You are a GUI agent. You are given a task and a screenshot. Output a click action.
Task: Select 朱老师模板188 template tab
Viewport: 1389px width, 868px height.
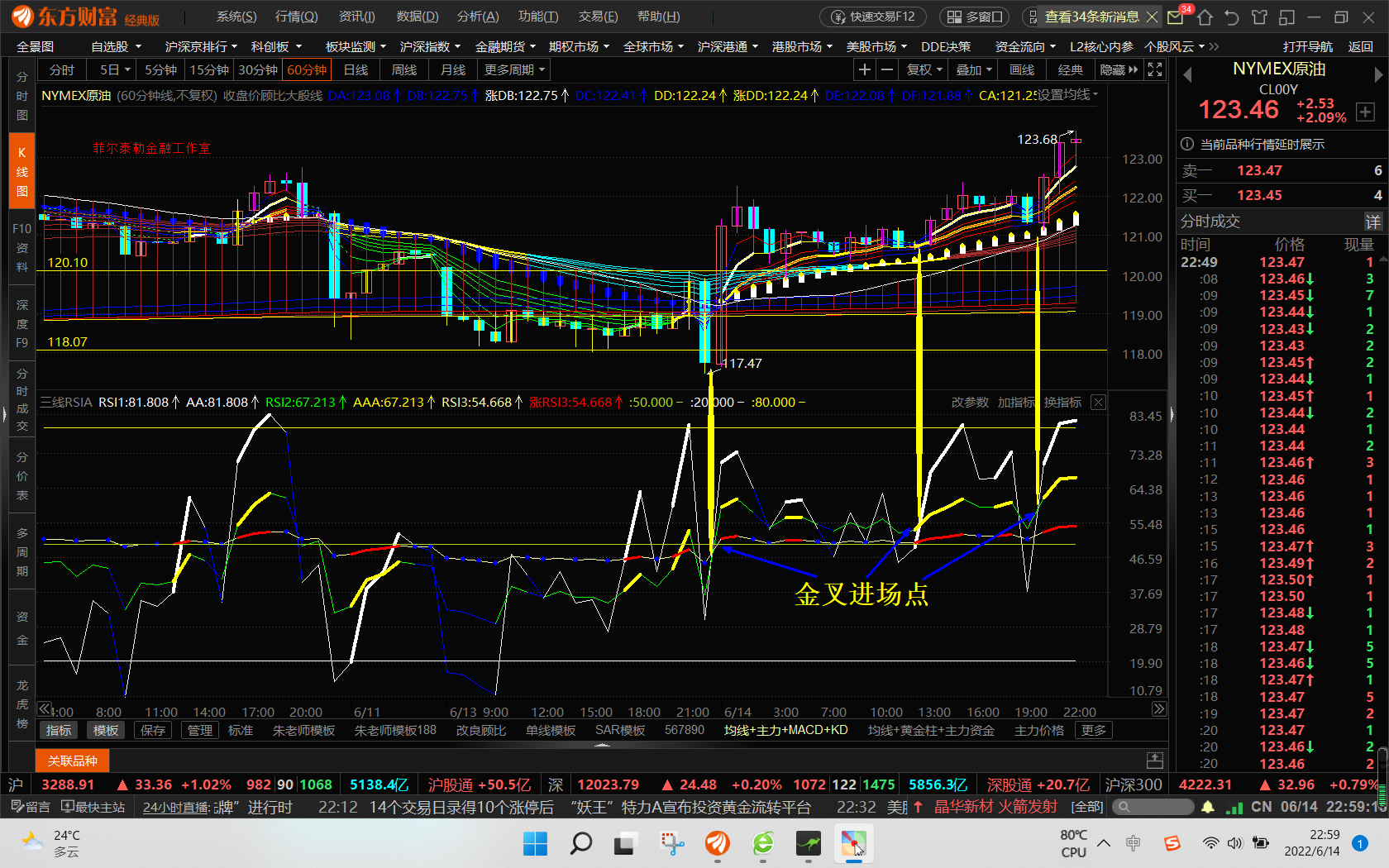point(395,731)
